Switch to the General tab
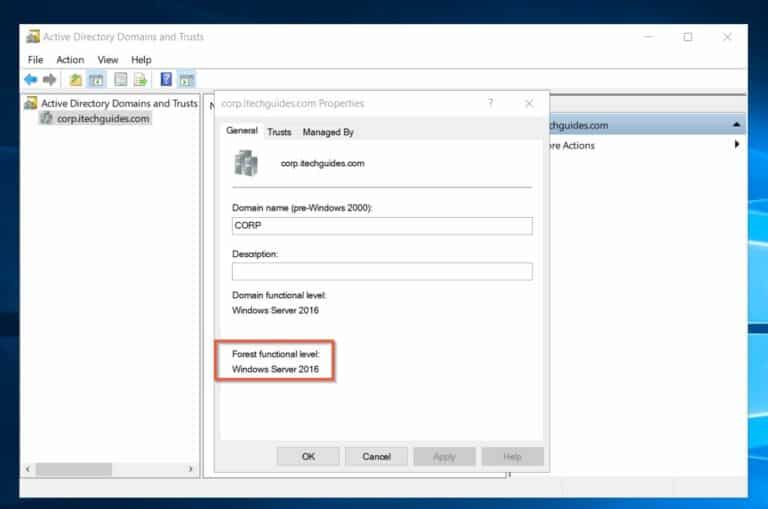This screenshot has width=768, height=509. pos(242,130)
